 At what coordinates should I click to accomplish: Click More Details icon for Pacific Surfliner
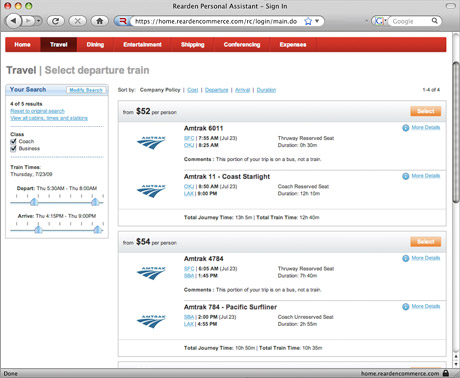(406, 307)
